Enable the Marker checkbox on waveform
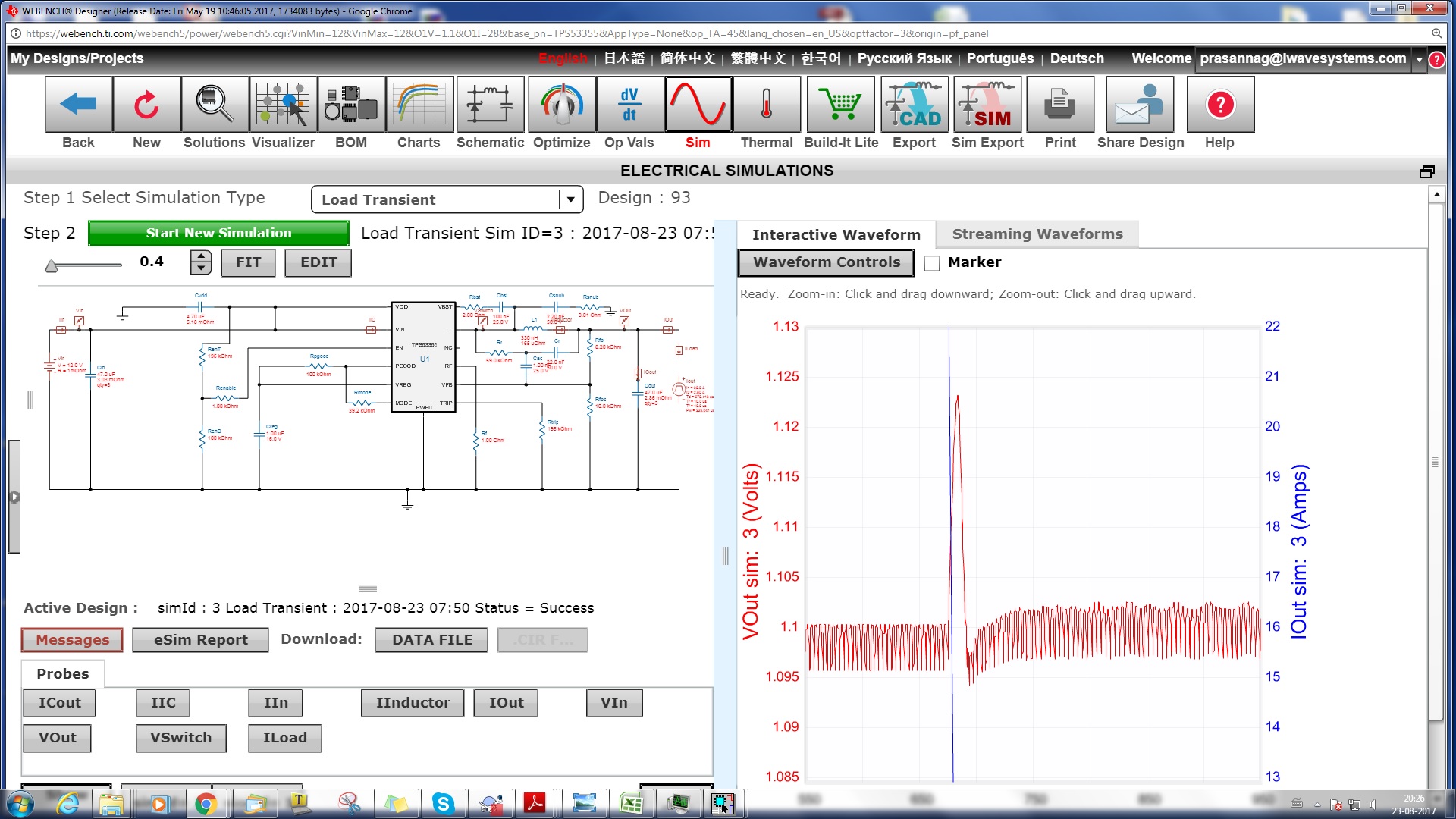The image size is (1456, 819). 930,262
